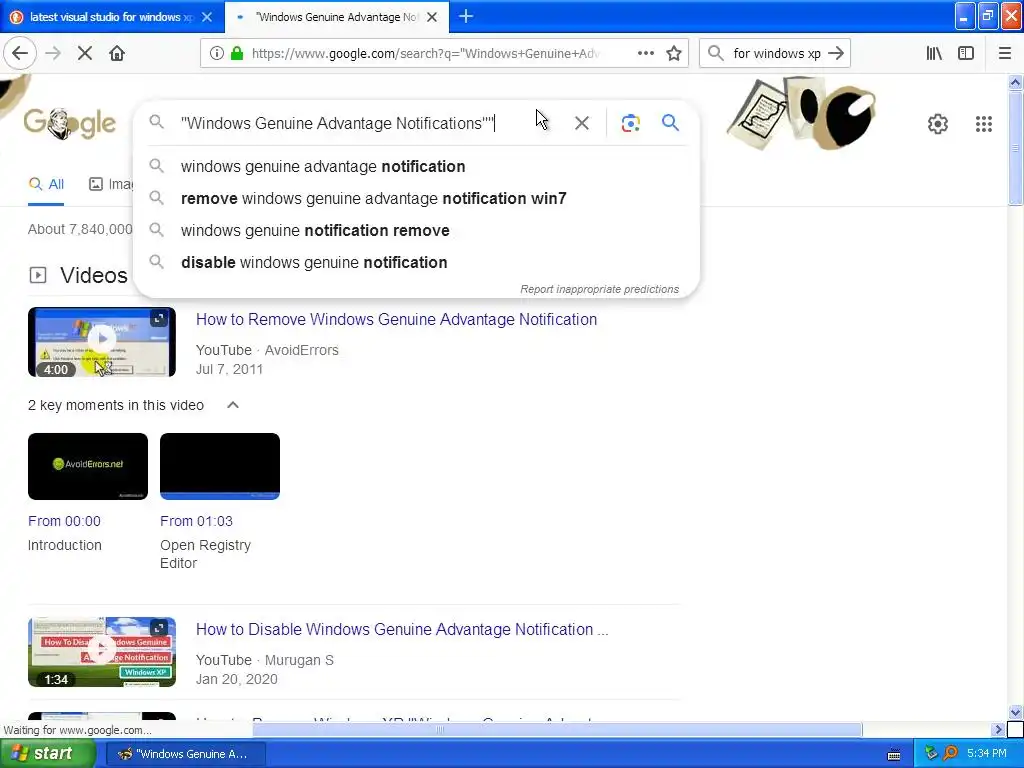
Task: Open the Firefox hamburger menu
Action: [x=1005, y=53]
